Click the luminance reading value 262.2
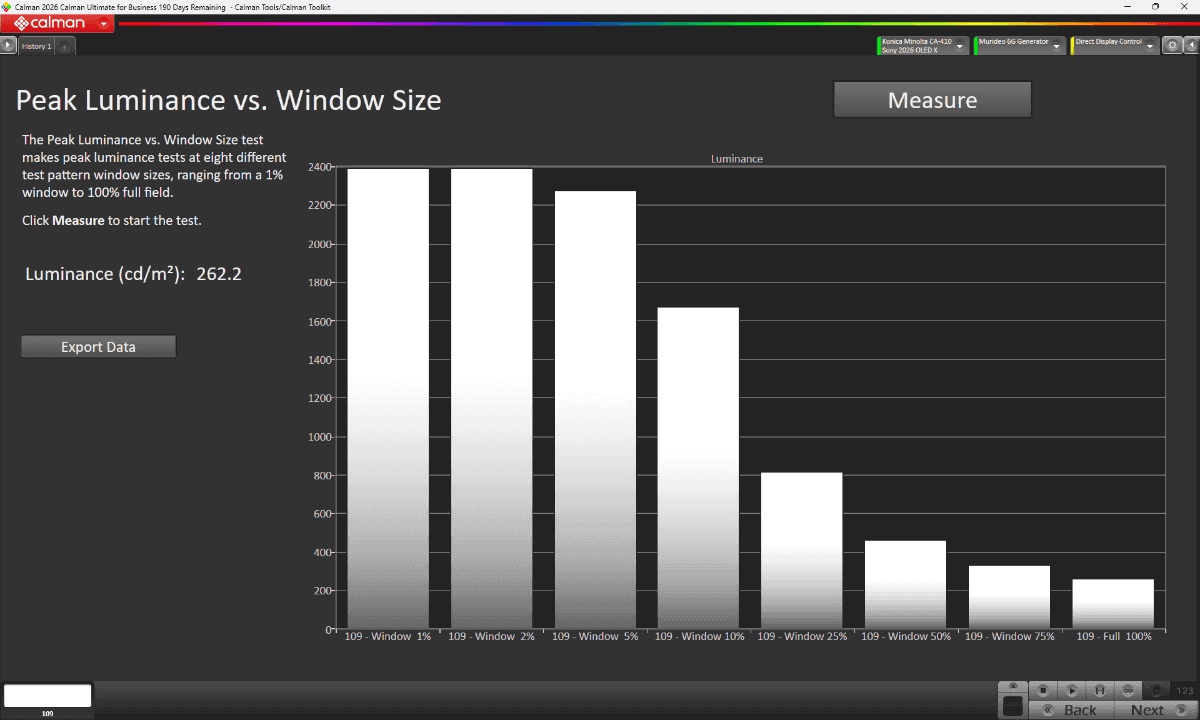Viewport: 1200px width, 720px height. pos(219,274)
